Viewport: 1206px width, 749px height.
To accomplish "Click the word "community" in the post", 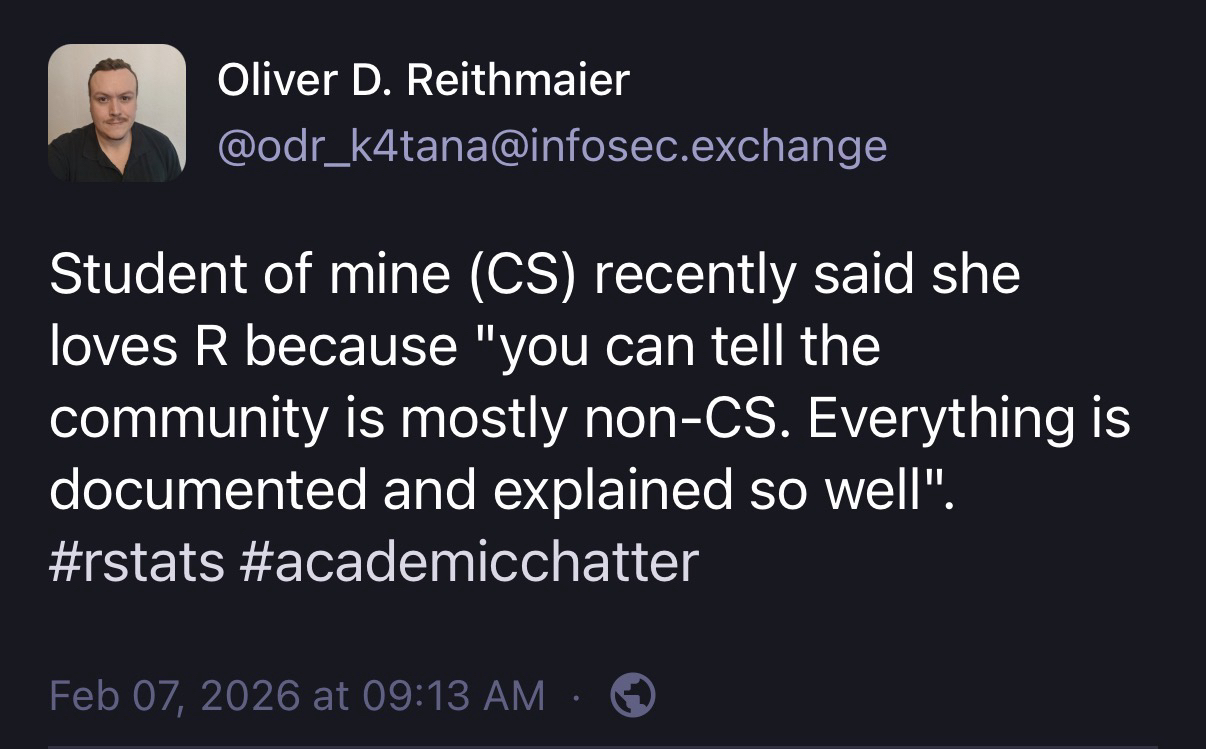I will coord(188,418).
